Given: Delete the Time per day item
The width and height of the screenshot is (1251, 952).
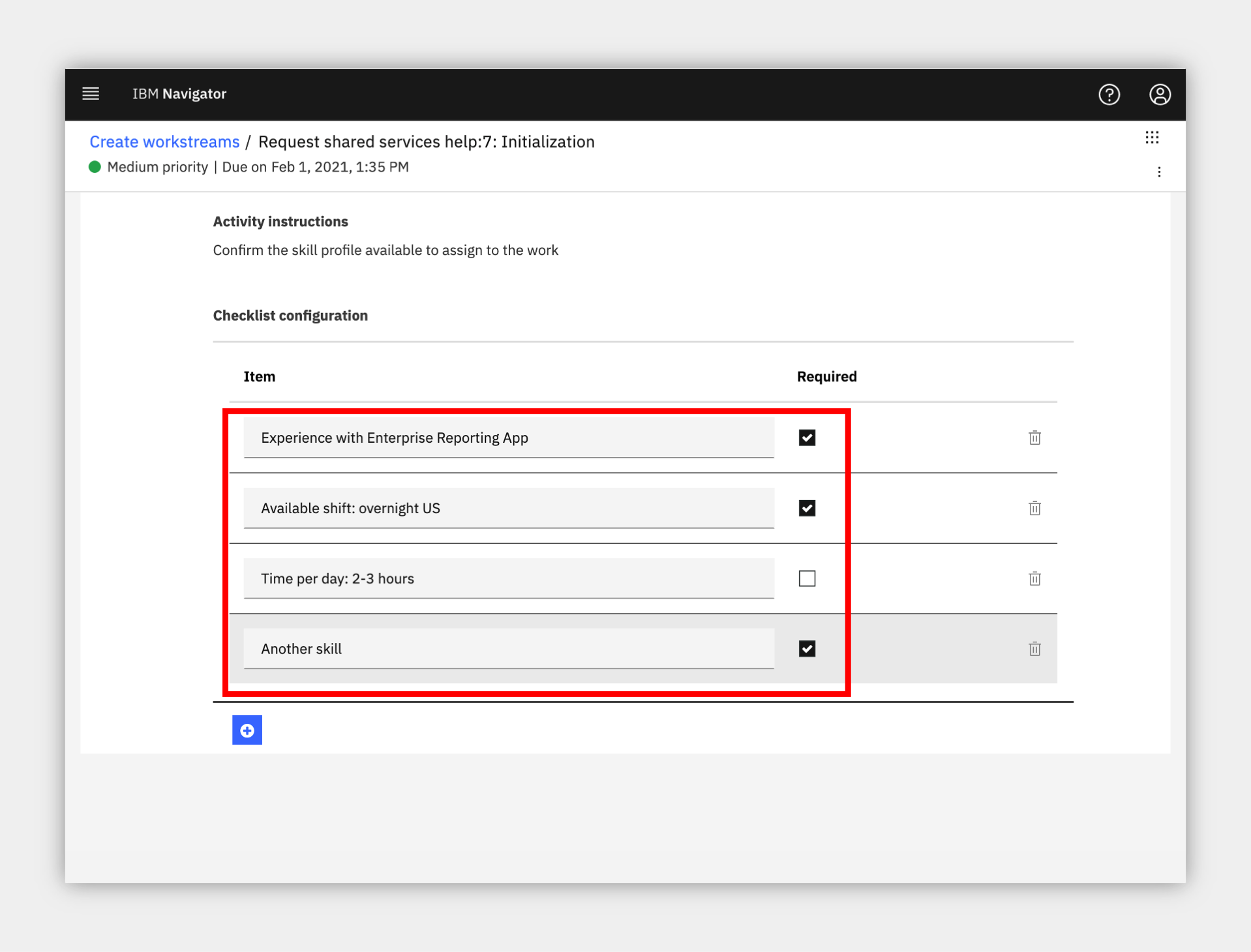Looking at the screenshot, I should coord(1034,578).
